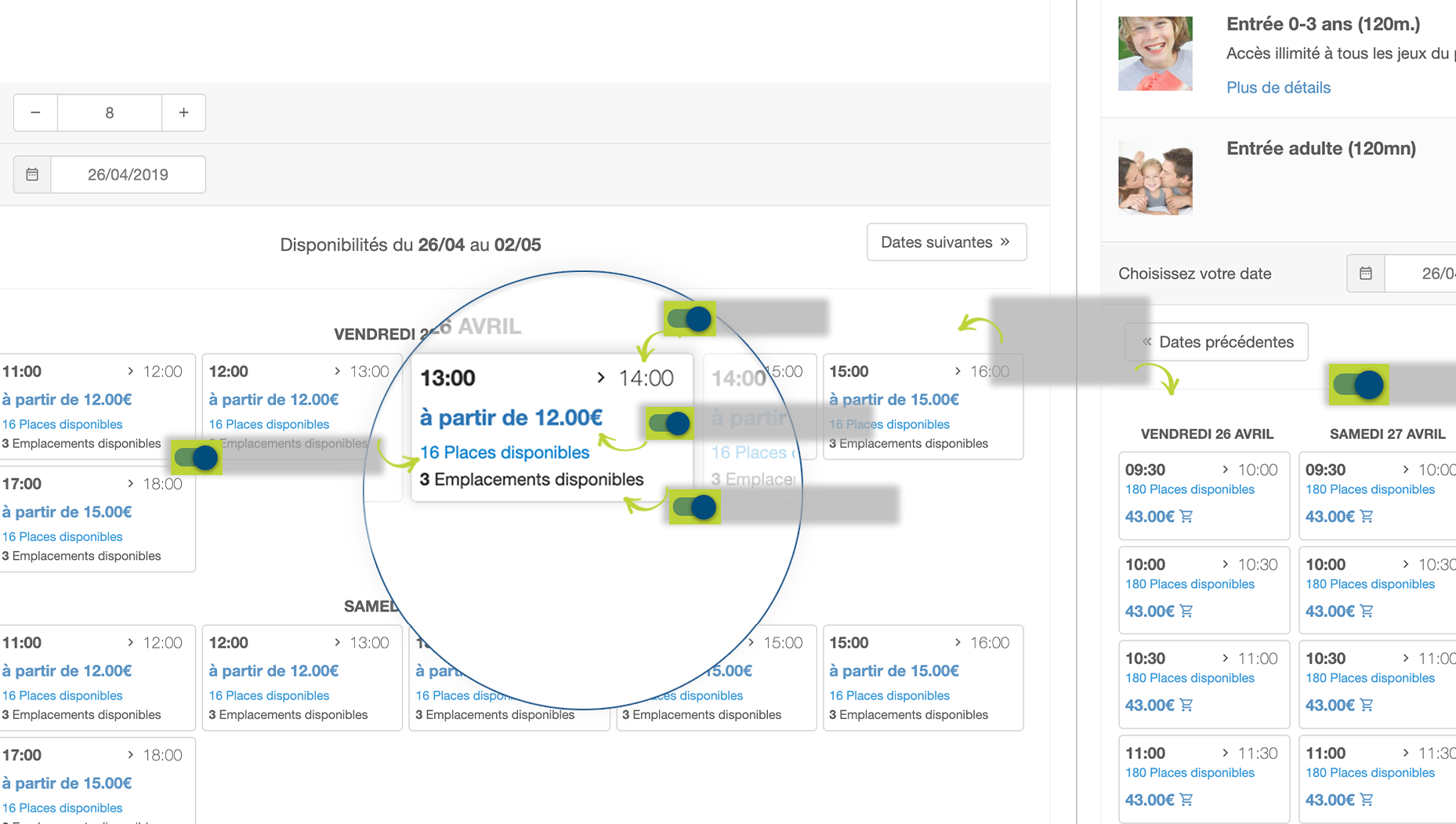Screen dimensions: 1456x824
Task: Click cart icon in Friday 11:00 slot
Action: [x=1186, y=800]
